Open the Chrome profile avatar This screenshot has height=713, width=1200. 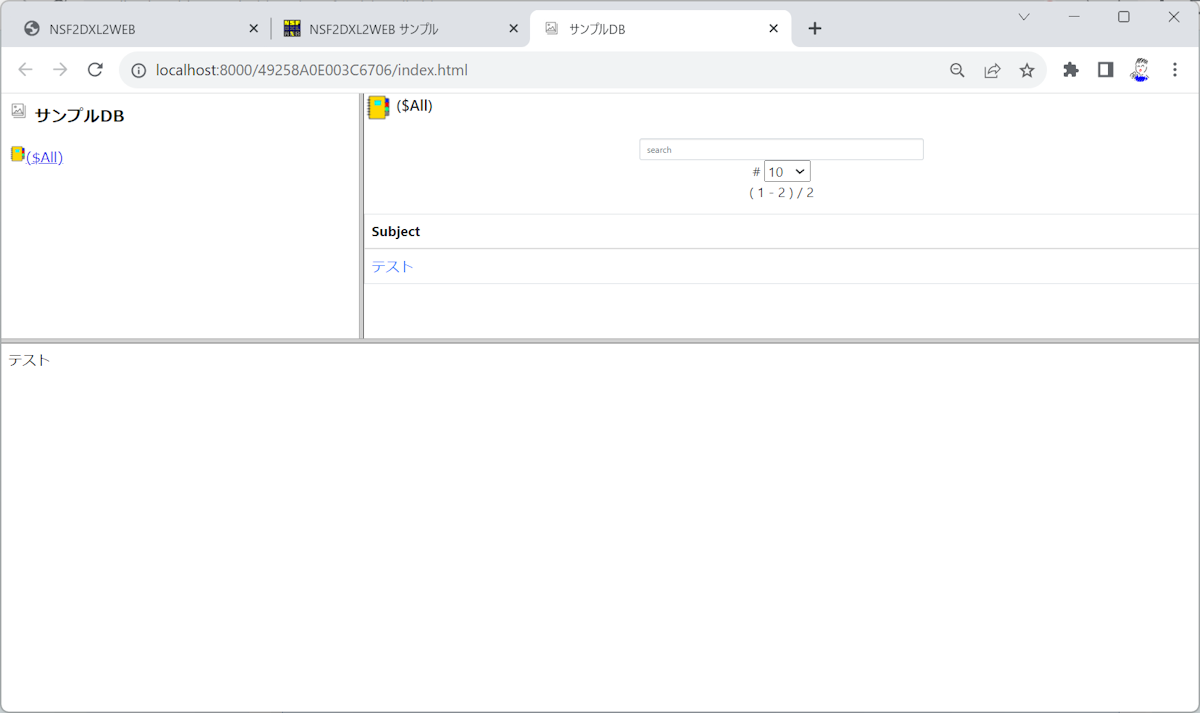point(1140,70)
